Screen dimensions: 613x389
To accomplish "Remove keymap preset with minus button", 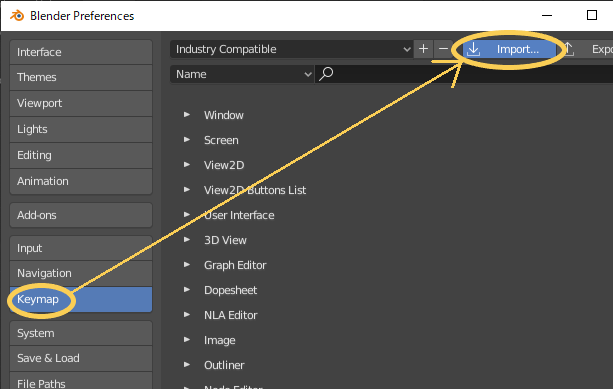I will (x=443, y=49).
